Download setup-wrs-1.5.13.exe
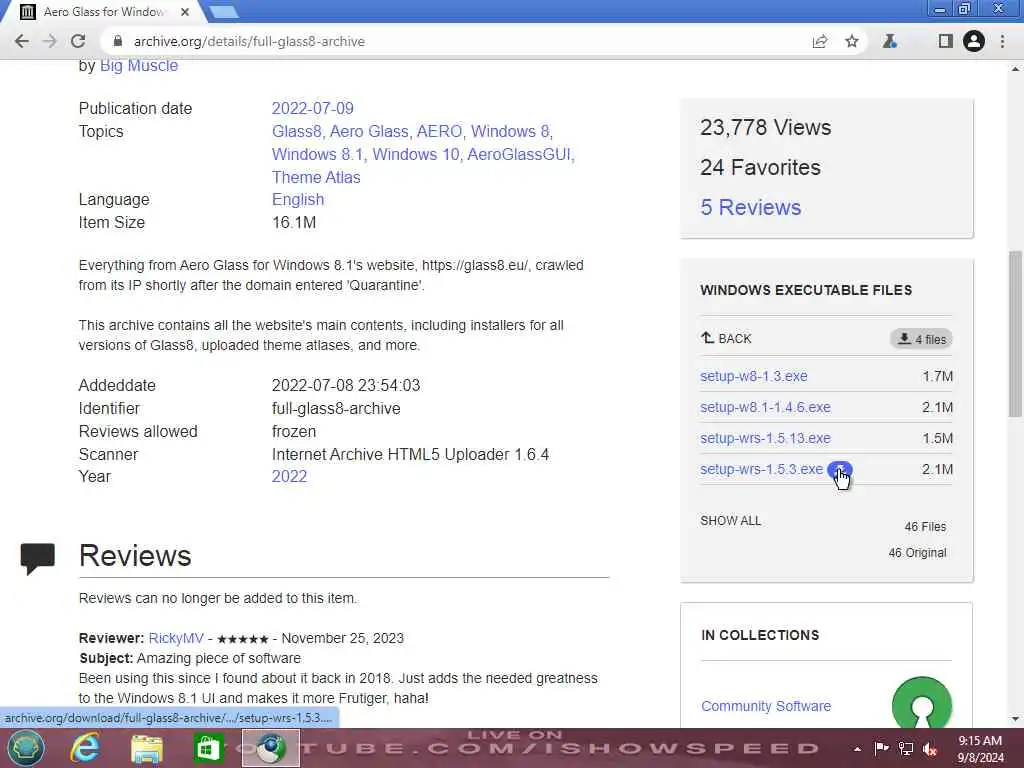Screen dimensions: 1024x768 765,438
